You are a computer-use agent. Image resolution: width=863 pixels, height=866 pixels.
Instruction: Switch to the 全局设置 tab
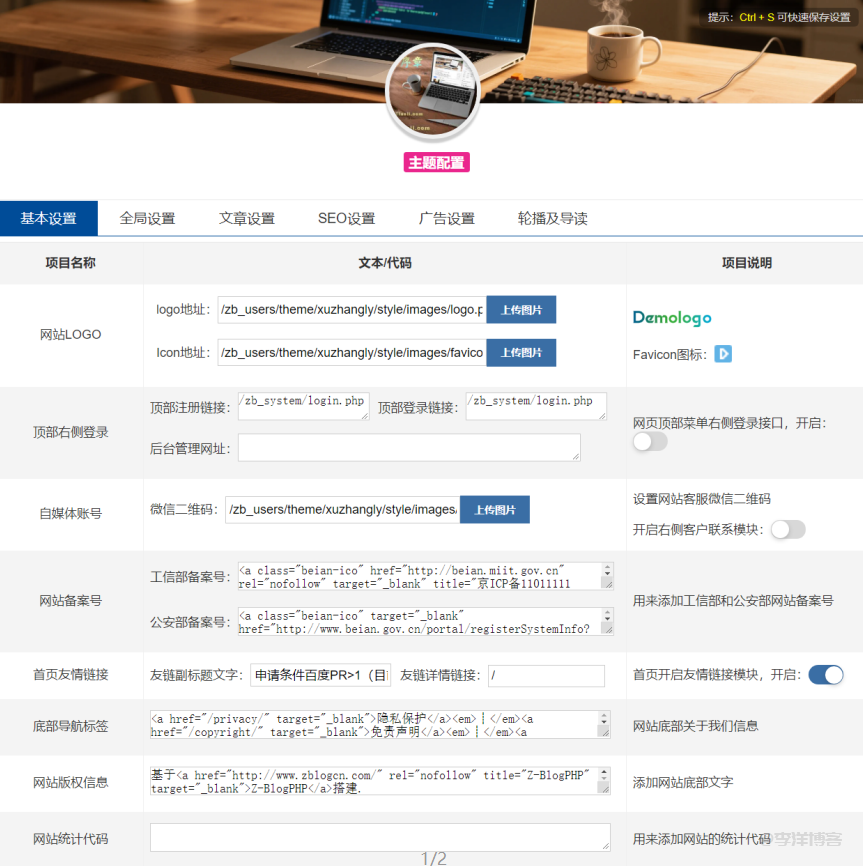click(147, 218)
